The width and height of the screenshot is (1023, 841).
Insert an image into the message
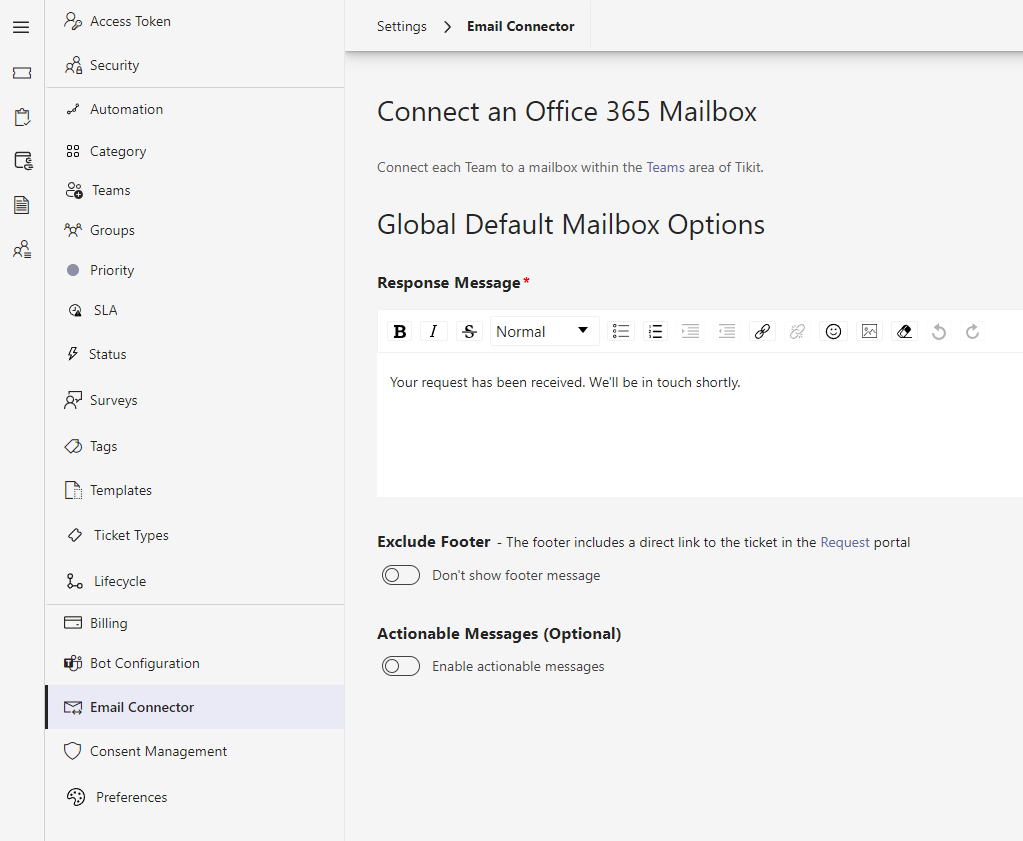pos(869,331)
